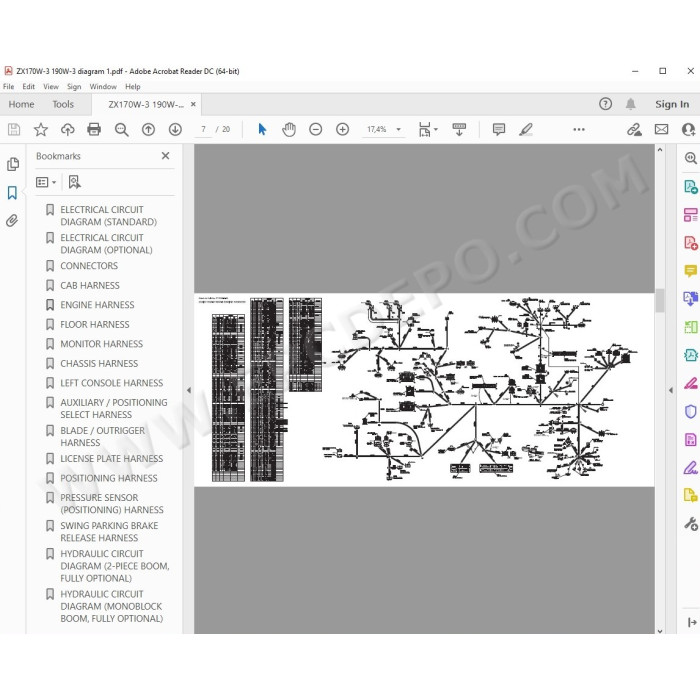Click the upload to cloud icon

click(x=67, y=129)
